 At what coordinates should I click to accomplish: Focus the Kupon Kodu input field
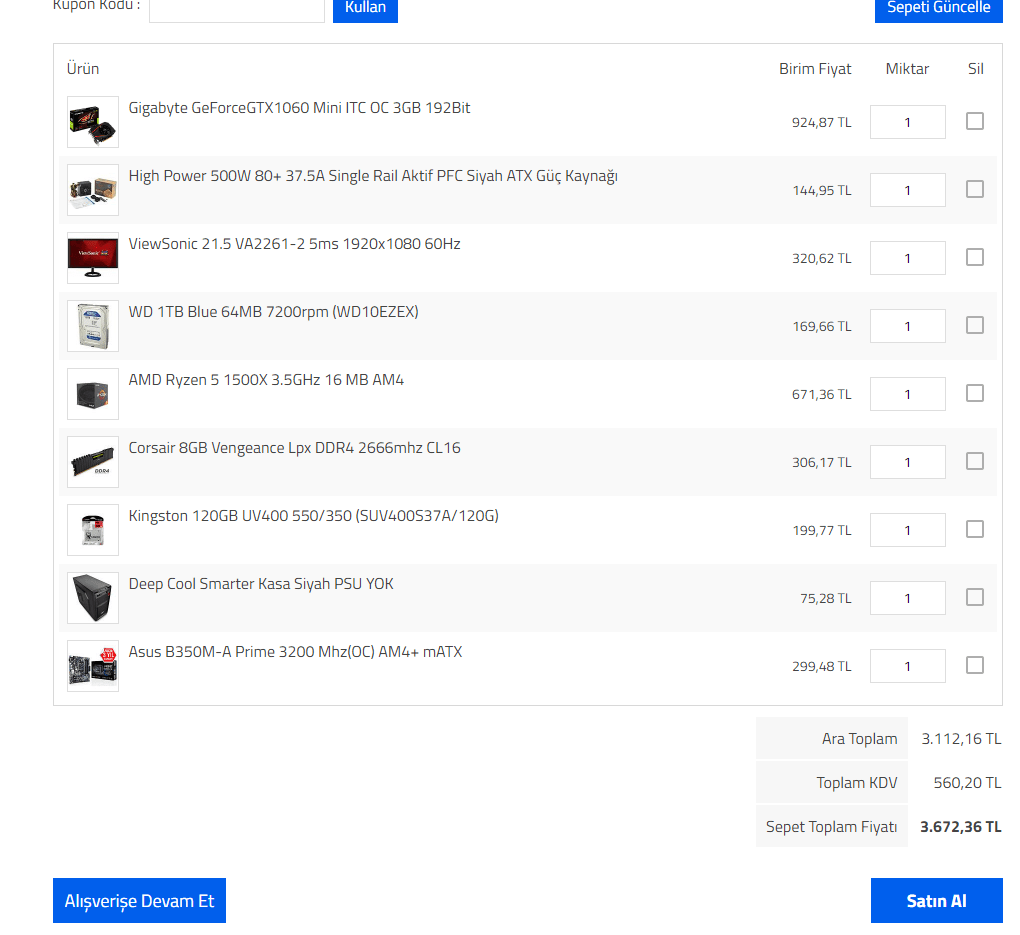pos(237,10)
